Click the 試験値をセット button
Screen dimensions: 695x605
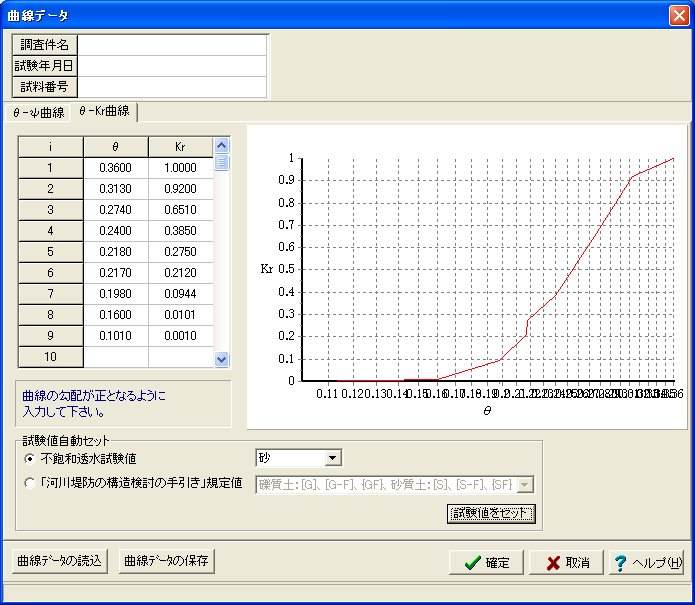(x=491, y=514)
